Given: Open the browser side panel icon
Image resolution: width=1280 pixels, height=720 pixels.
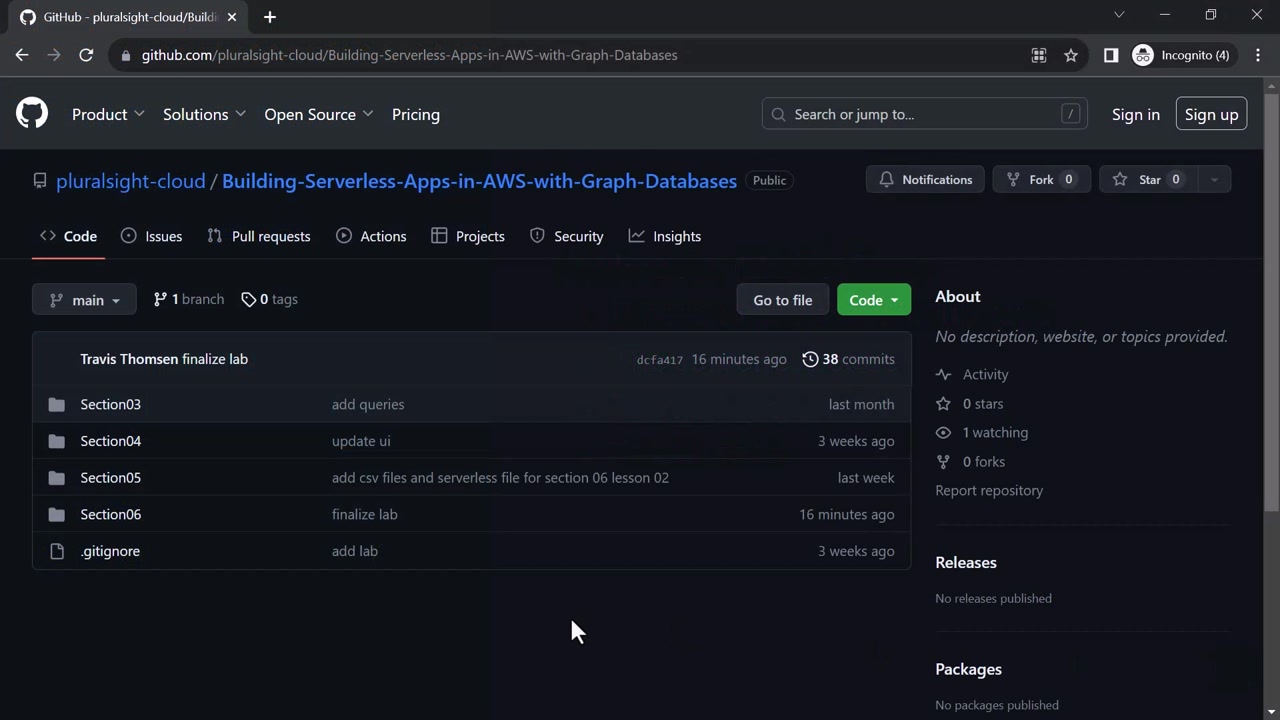Looking at the screenshot, I should (x=1110, y=55).
